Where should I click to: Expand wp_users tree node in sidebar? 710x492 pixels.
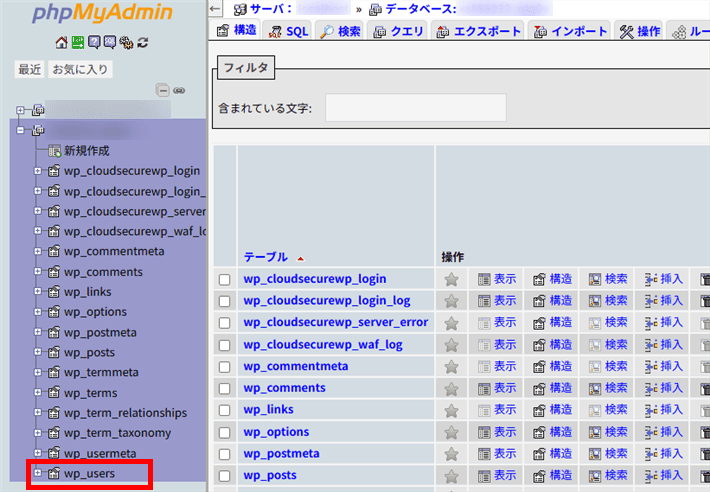(38, 473)
